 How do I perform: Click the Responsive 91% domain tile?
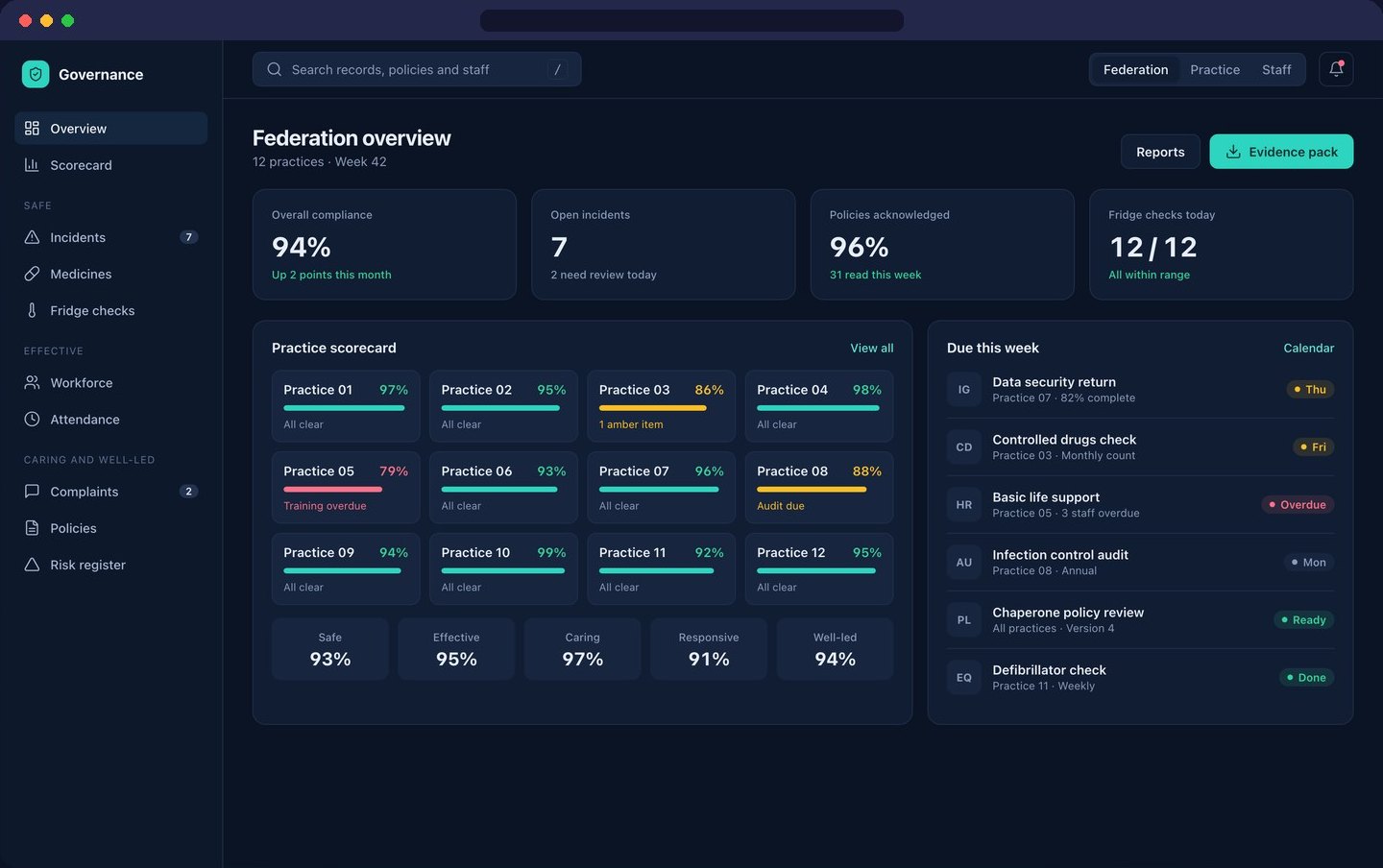709,649
